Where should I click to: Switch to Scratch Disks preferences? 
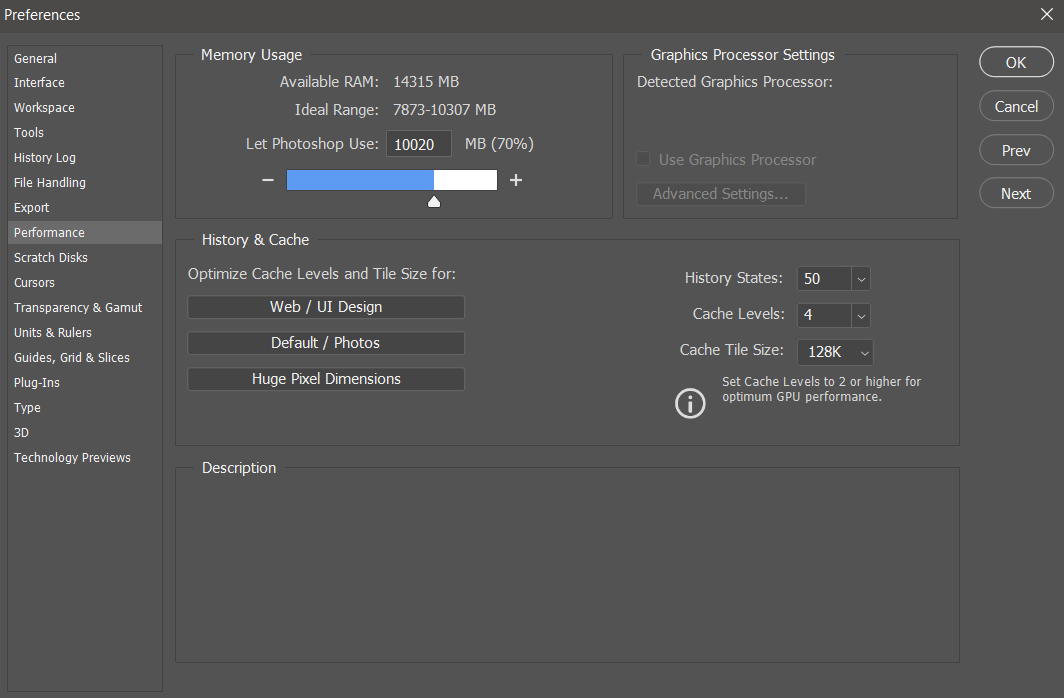click(50, 257)
